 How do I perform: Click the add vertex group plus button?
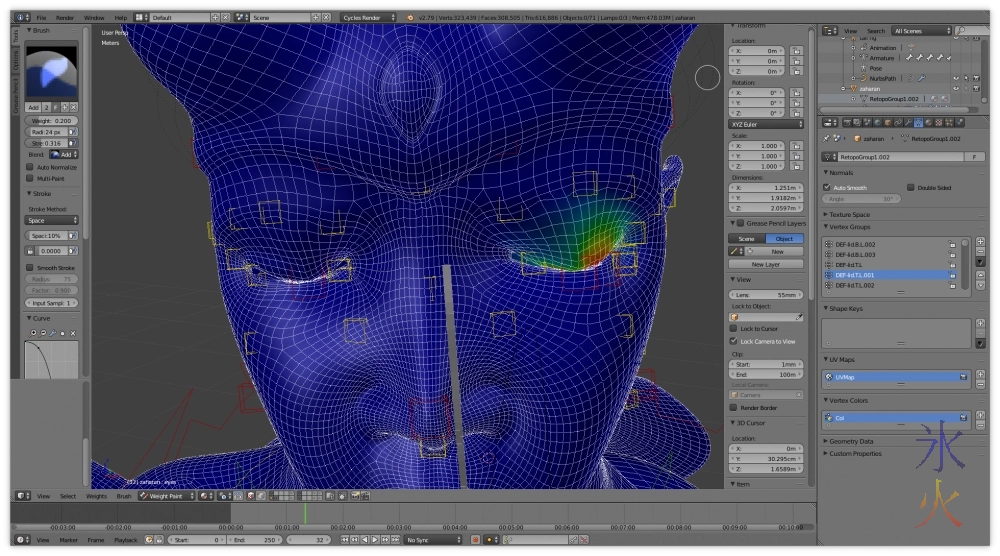pyautogui.click(x=980, y=242)
